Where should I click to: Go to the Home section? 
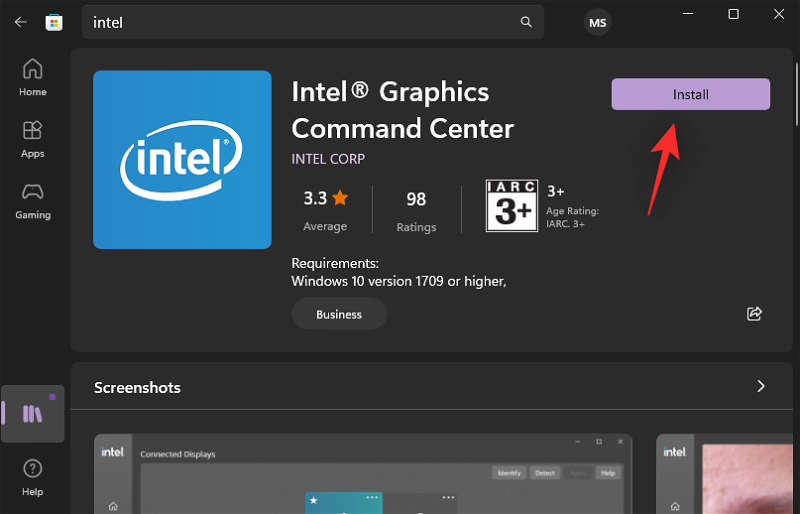click(32, 77)
